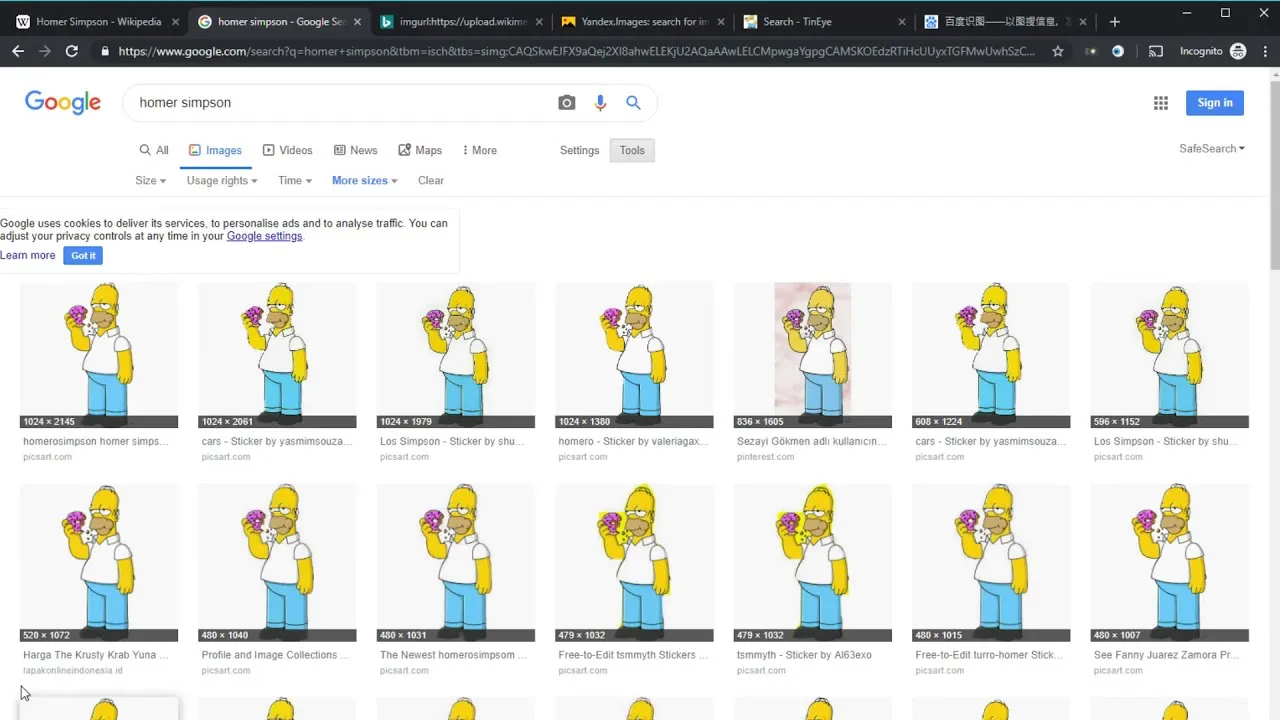Clear all search filters
This screenshot has height=720, width=1280.
(x=430, y=180)
